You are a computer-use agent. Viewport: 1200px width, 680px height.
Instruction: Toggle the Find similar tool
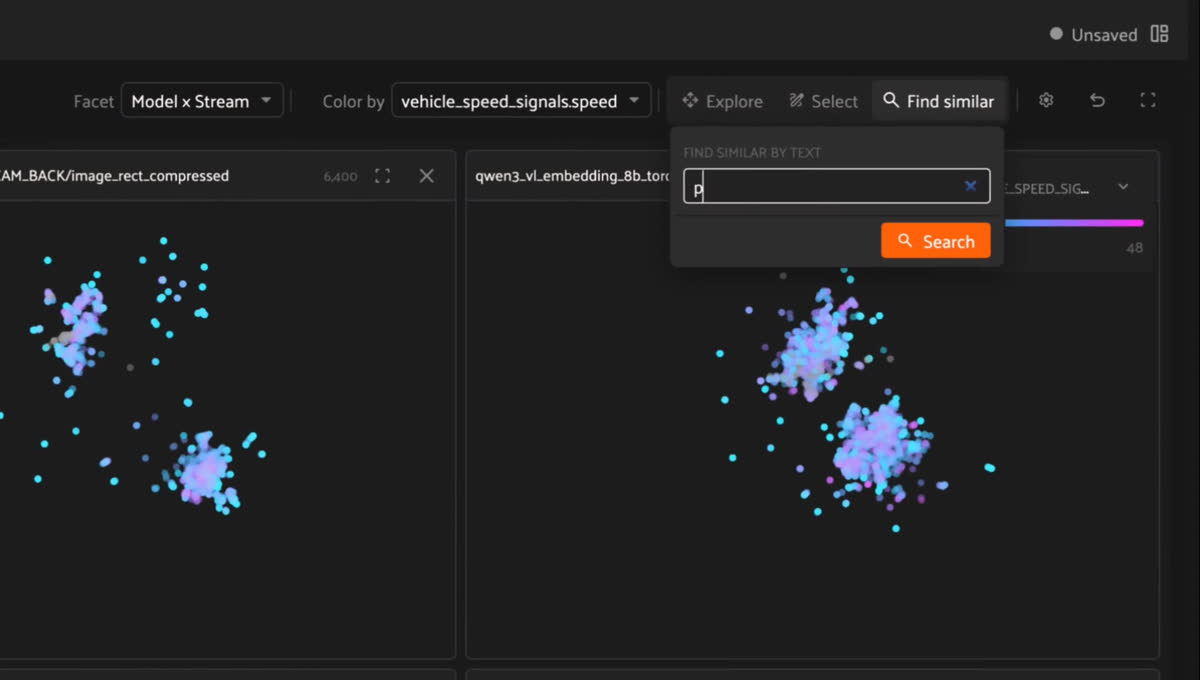click(939, 101)
